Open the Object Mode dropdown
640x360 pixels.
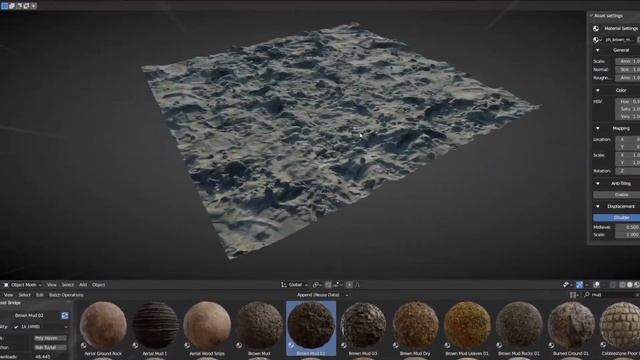pos(23,285)
